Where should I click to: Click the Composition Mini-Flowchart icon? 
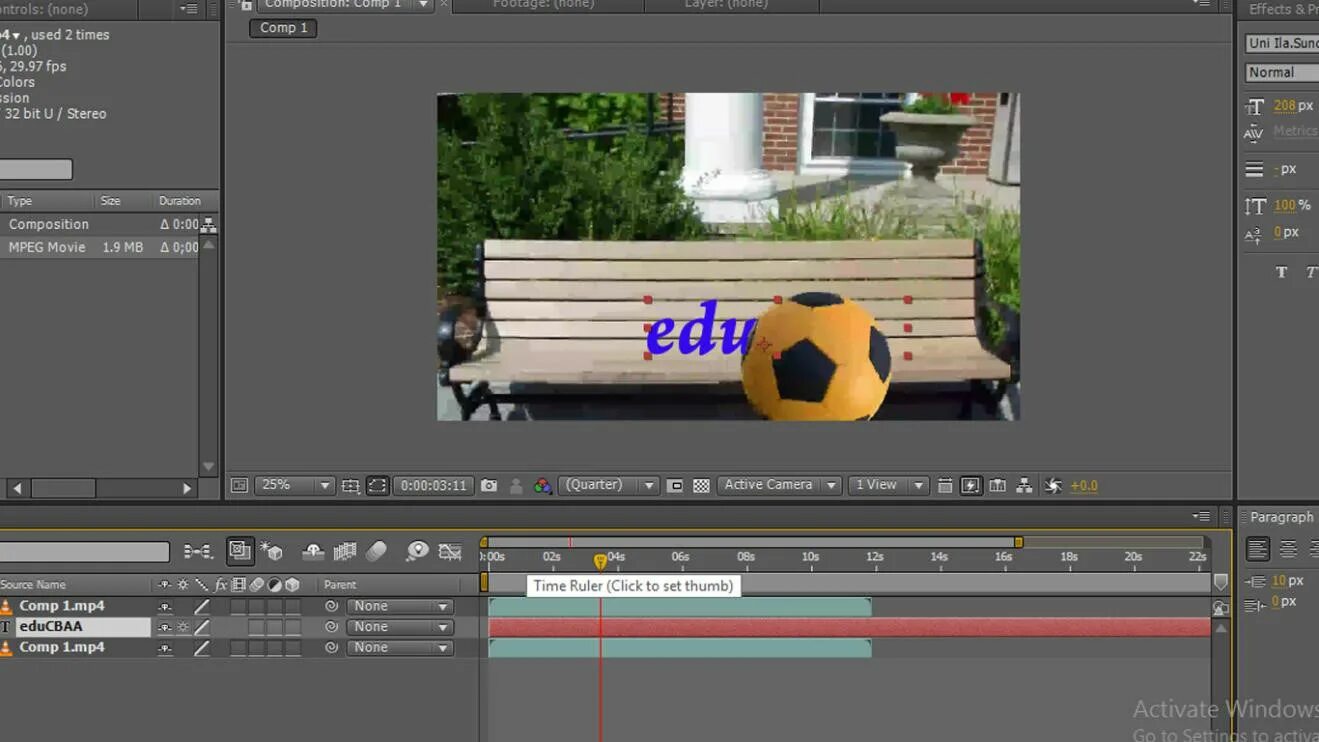pos(1023,485)
